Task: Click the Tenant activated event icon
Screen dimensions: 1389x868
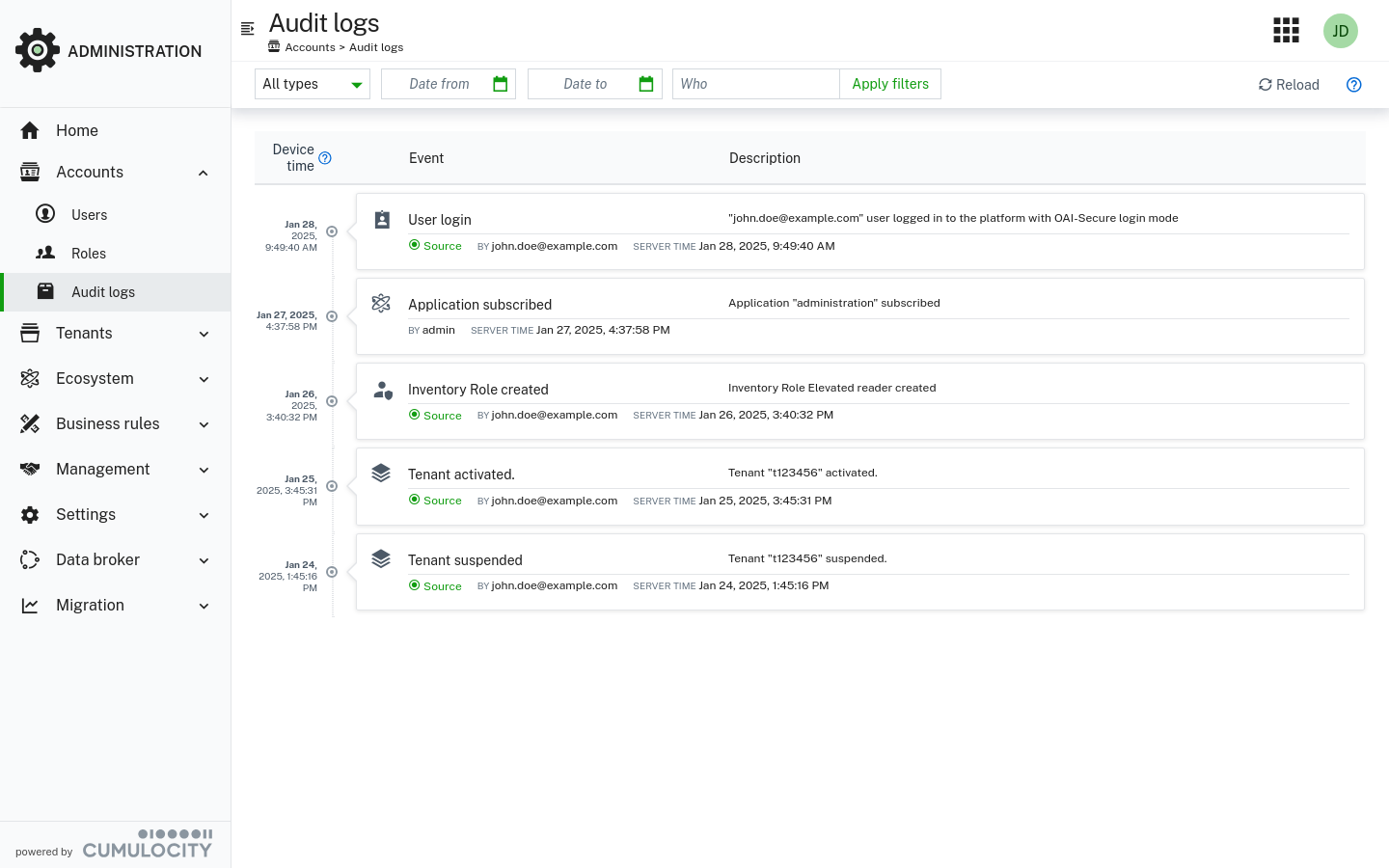Action: (381, 473)
